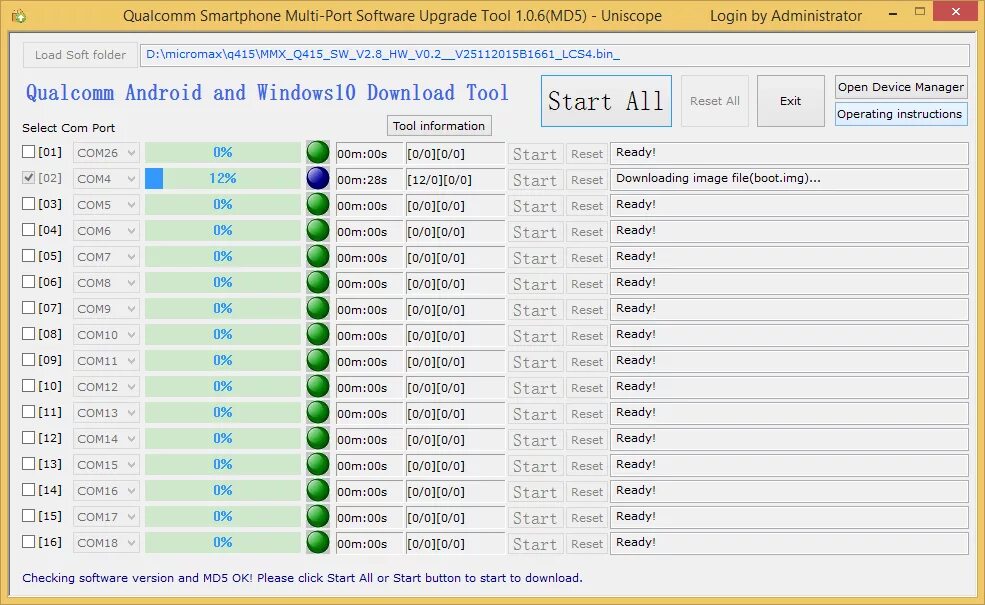985x605 pixels.
Task: Expand the COM10 port dropdown
Action: tap(106, 335)
